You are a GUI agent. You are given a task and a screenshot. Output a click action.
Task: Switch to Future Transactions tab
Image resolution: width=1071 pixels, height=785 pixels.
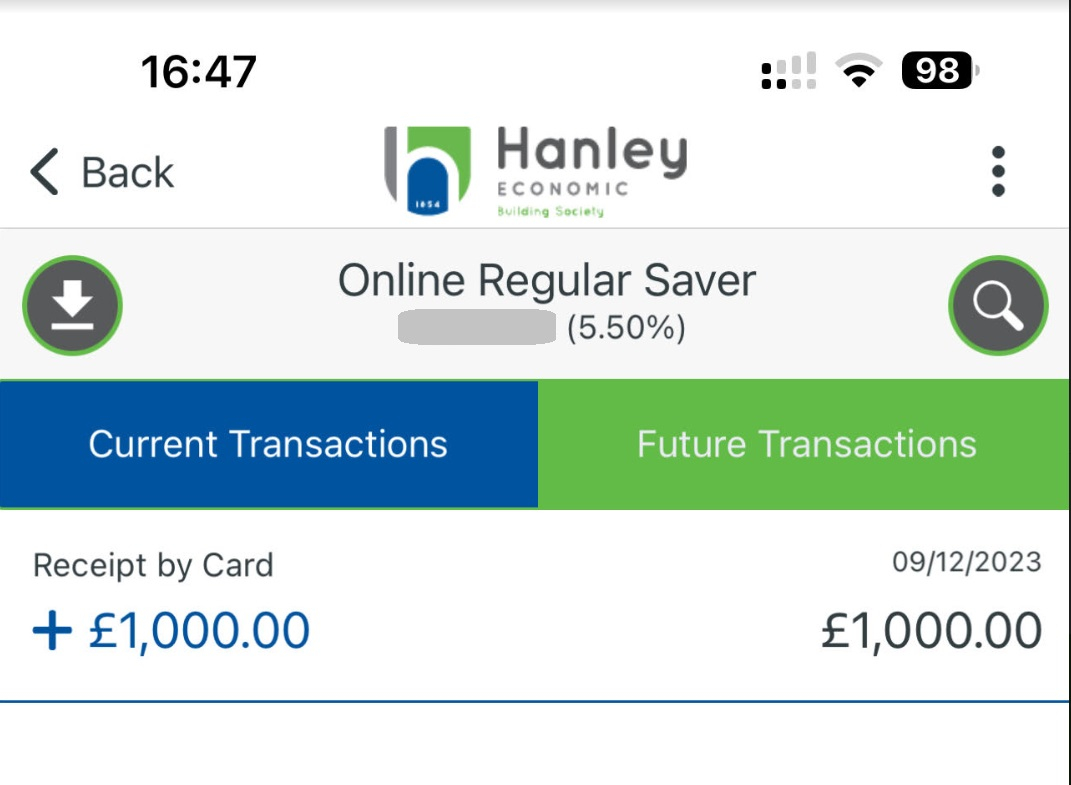(x=805, y=444)
